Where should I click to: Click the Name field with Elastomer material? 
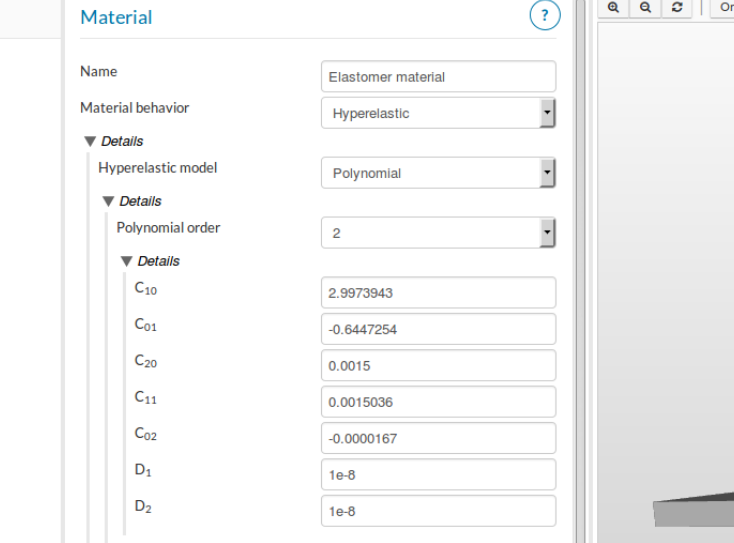(x=438, y=77)
